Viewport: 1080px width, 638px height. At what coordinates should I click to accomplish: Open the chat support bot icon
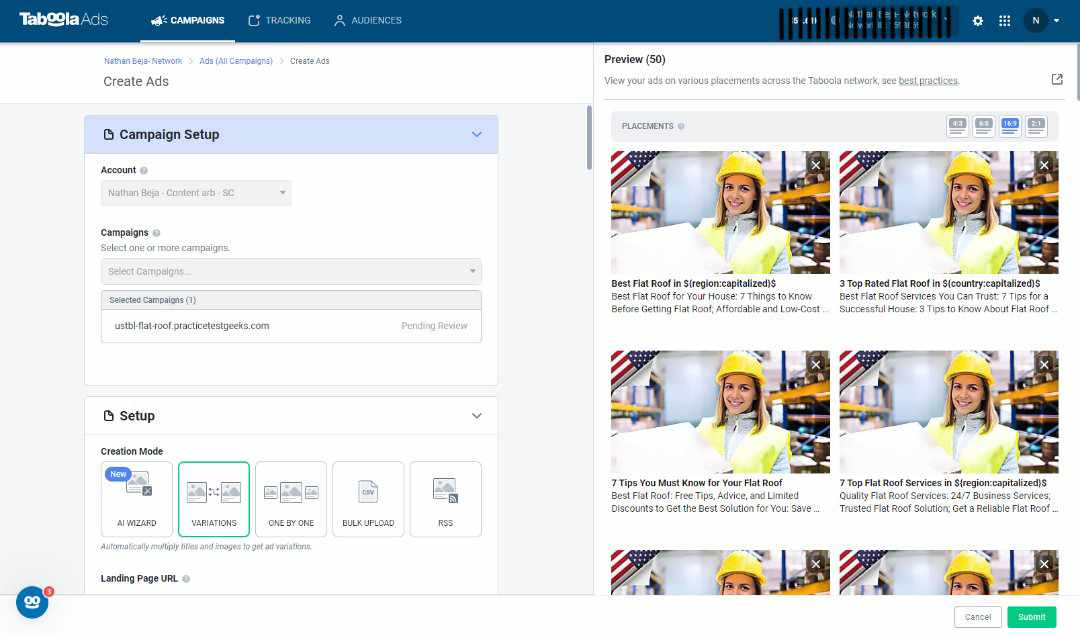point(32,602)
